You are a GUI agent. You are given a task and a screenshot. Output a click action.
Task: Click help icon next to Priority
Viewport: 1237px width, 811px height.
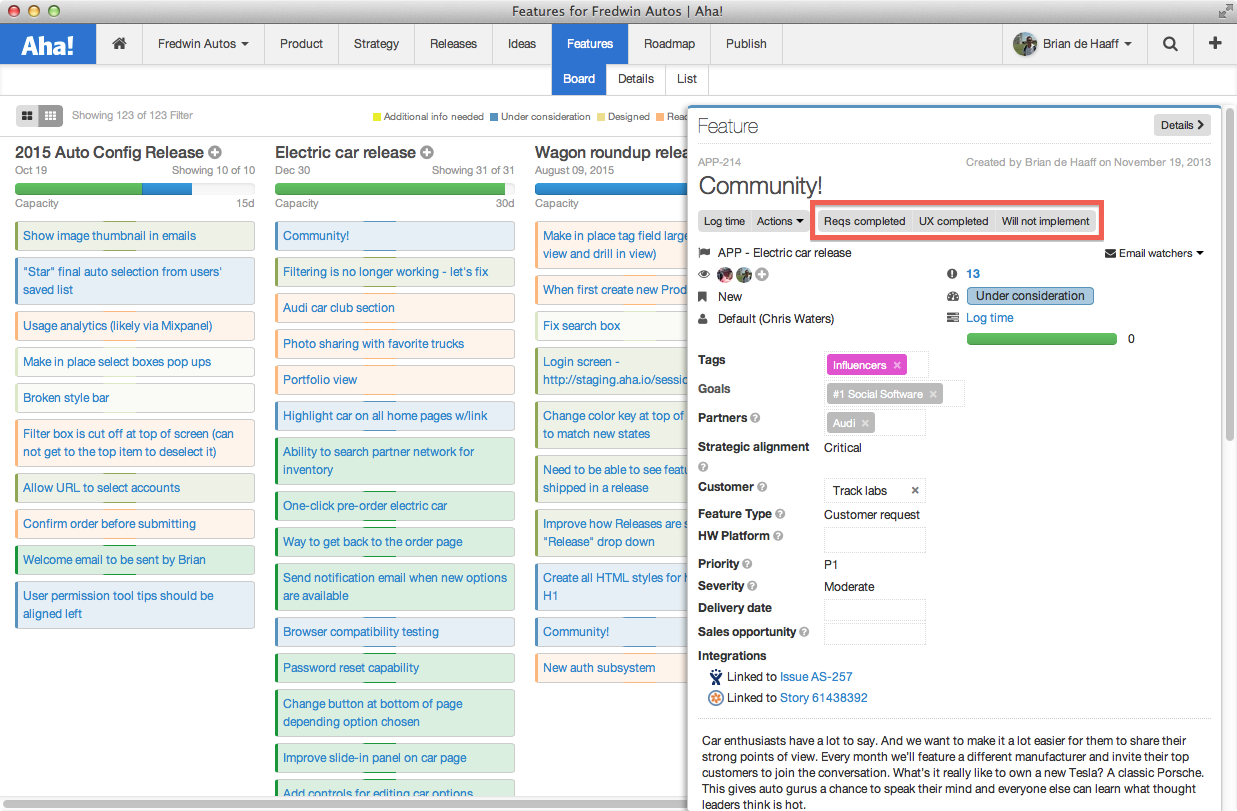pyautogui.click(x=747, y=564)
